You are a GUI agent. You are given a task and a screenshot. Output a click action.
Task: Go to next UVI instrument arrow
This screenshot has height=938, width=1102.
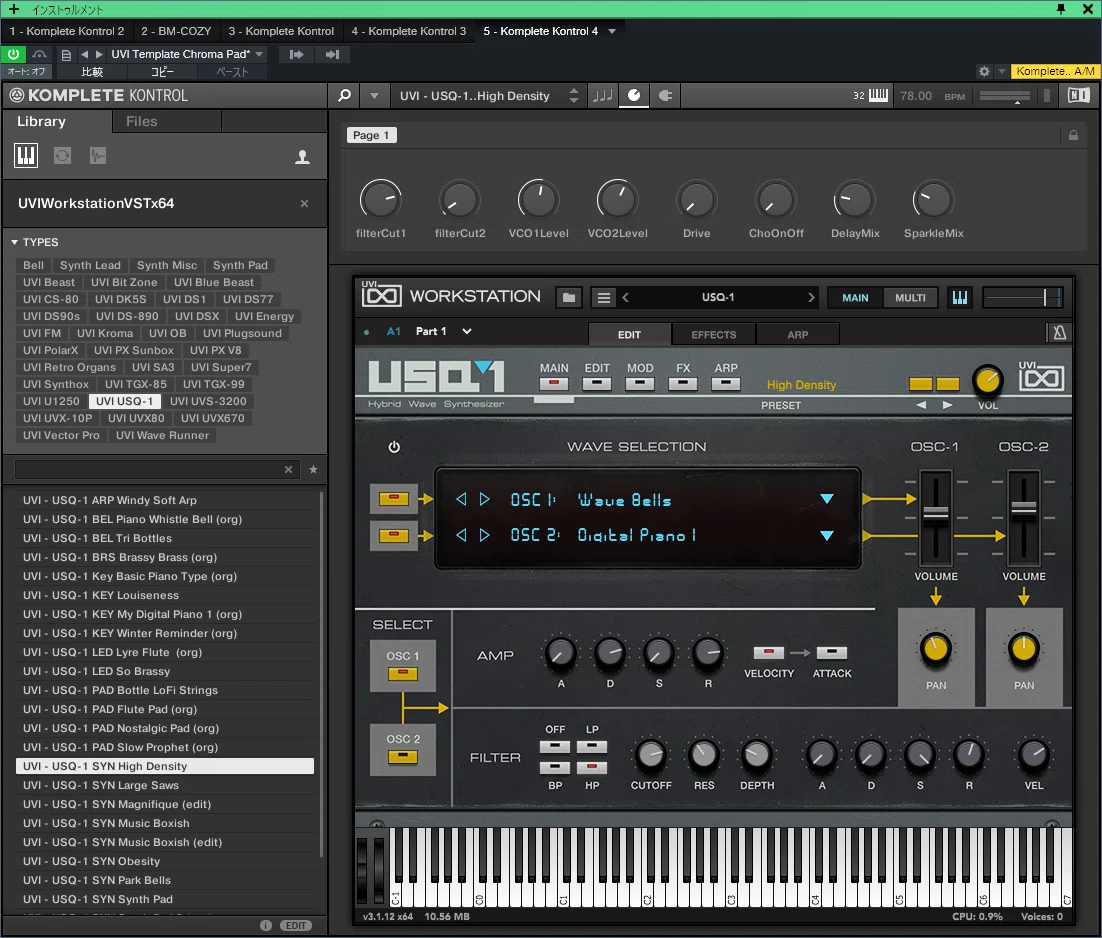tap(811, 297)
